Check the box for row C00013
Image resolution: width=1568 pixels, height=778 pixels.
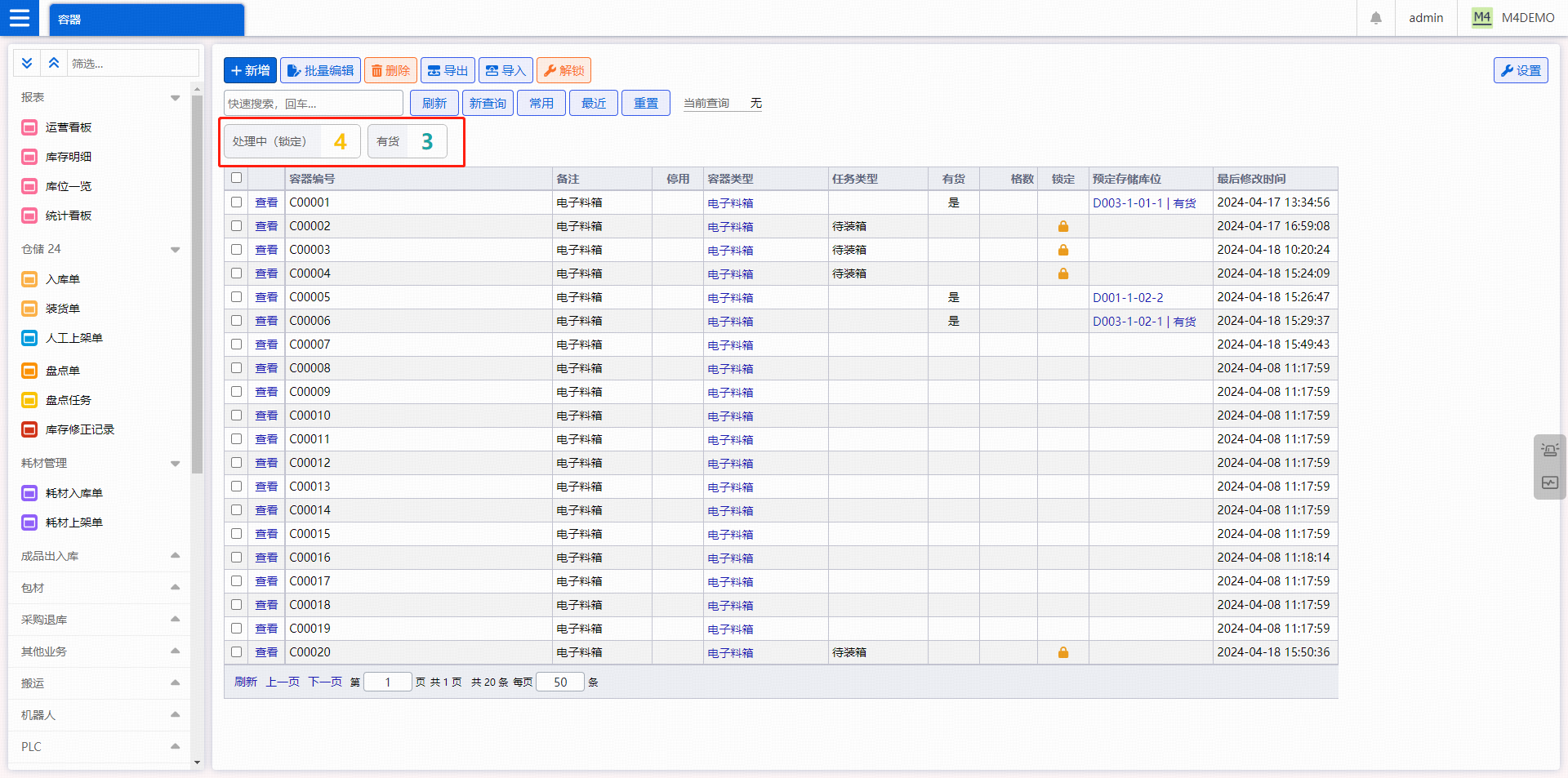[x=236, y=486]
